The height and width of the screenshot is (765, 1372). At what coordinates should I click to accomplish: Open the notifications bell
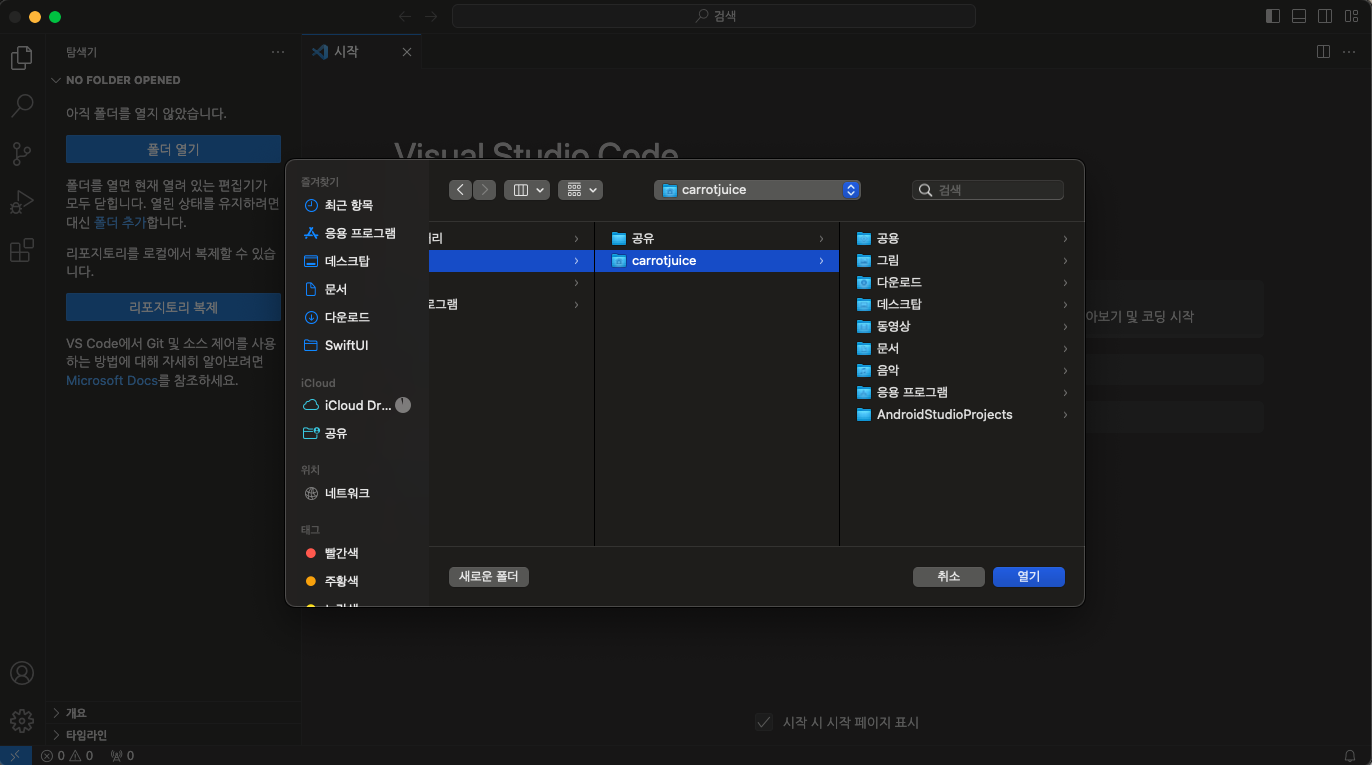(1350, 756)
